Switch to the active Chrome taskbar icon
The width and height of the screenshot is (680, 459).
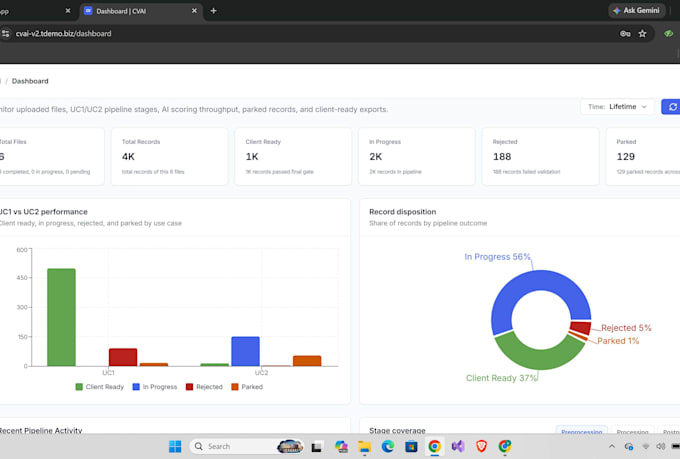click(435, 446)
